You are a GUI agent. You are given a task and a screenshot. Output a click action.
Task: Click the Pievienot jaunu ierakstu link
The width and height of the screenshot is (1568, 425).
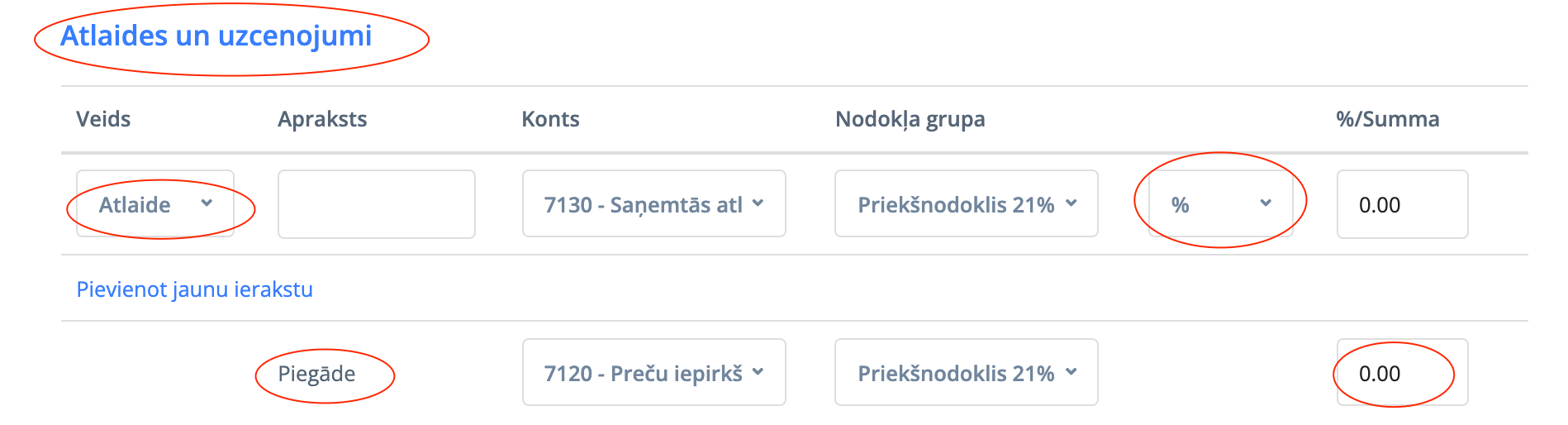[x=195, y=289]
